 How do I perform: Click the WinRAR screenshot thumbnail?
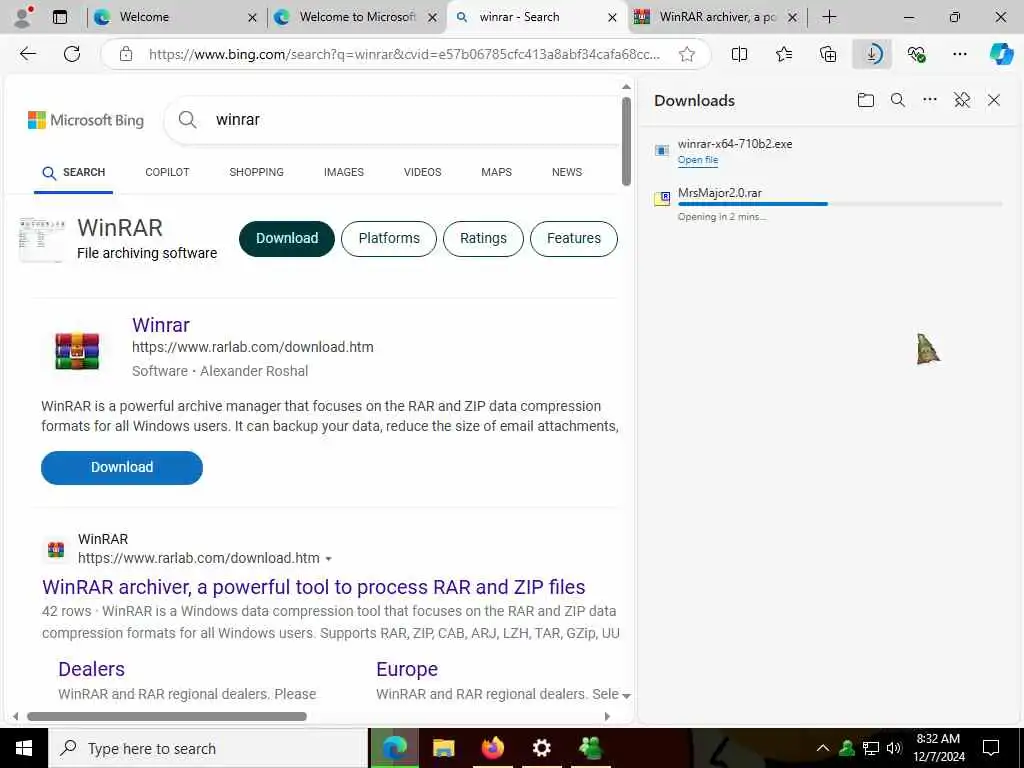tap(42, 239)
